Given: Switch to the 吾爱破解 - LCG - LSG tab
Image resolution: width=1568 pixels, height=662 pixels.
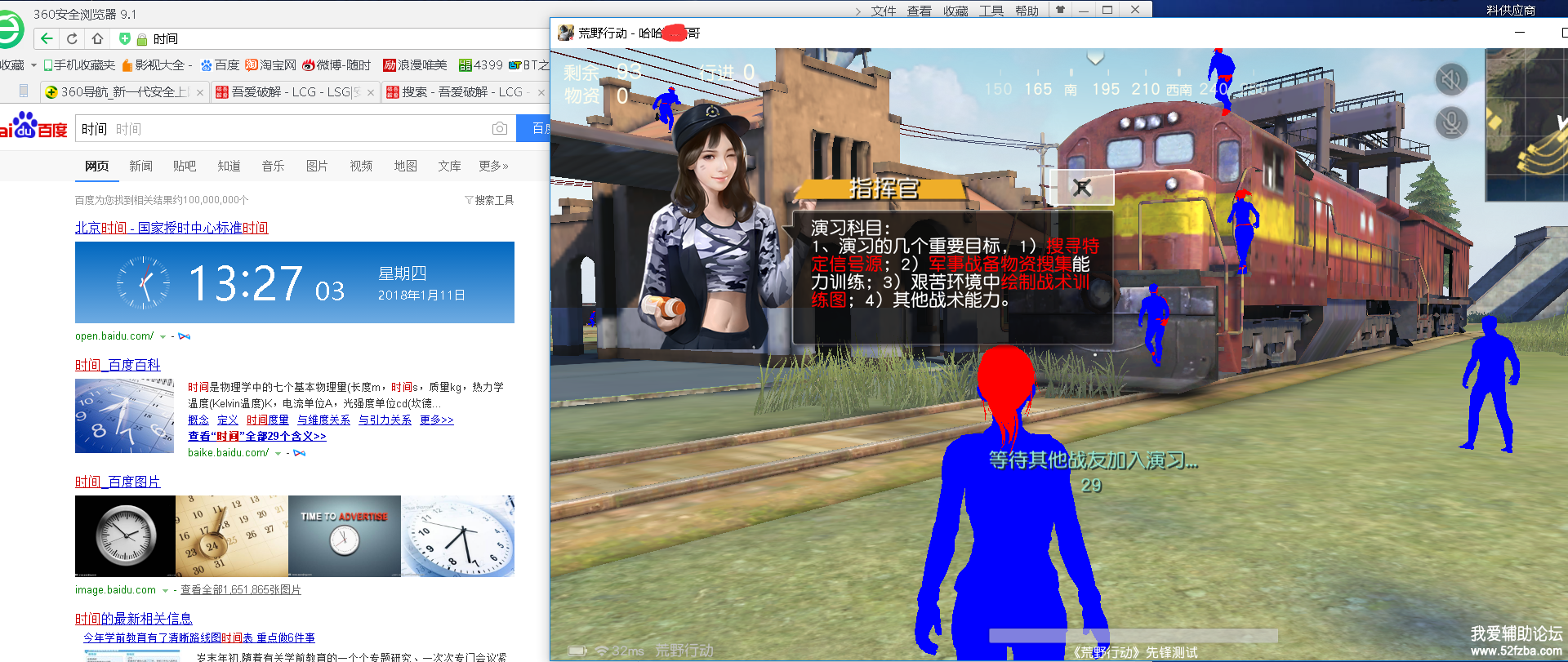Looking at the screenshot, I should 296,92.
